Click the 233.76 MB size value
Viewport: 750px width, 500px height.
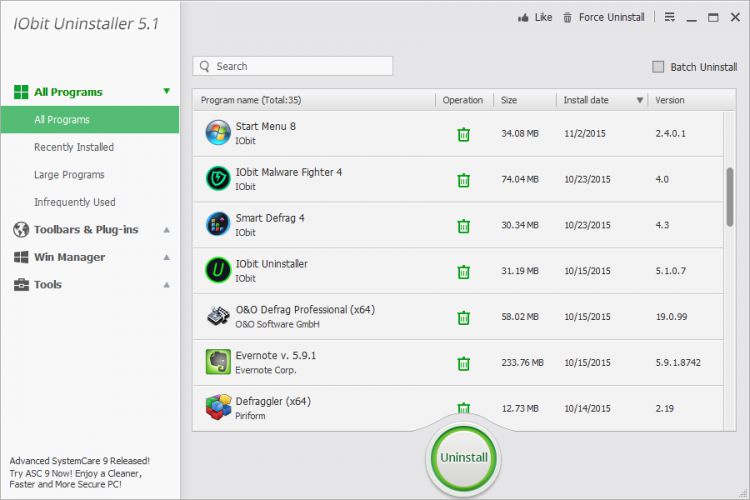tap(522, 363)
